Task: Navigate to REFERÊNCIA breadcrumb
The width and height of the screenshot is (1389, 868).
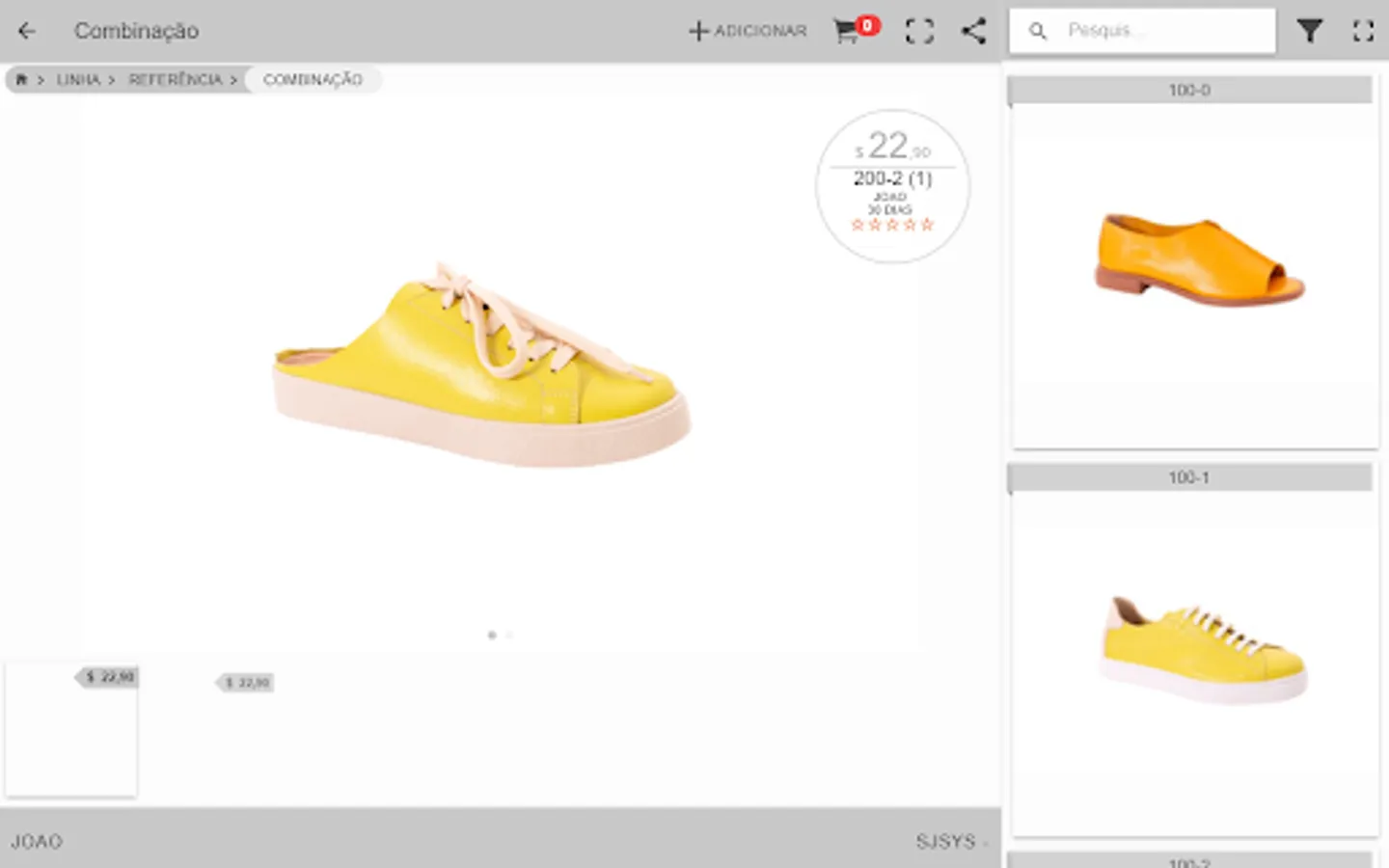Action: (176, 79)
